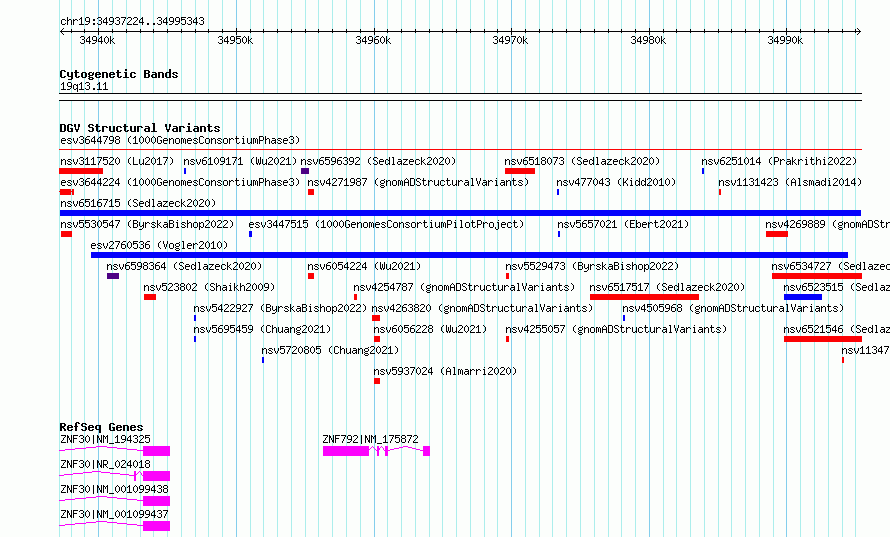Viewport: 890px width, 537px height.
Task: Select nsv5529473 (ByrskaBishop2022) label
Action: point(592,266)
